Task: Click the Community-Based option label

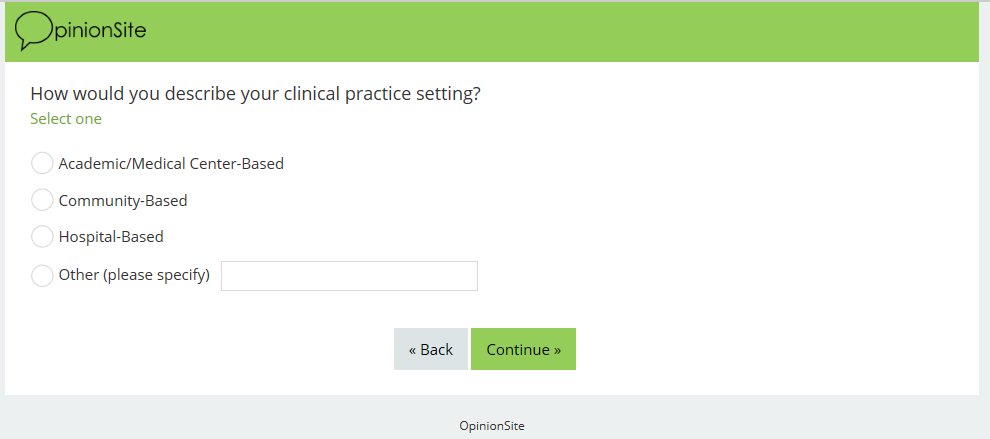Action: click(x=123, y=200)
